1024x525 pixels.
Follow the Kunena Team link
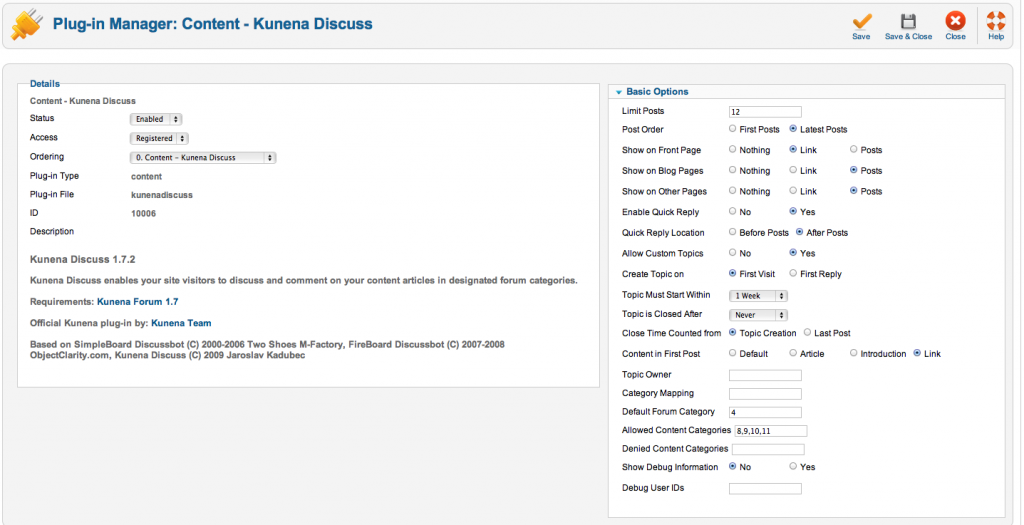(181, 323)
